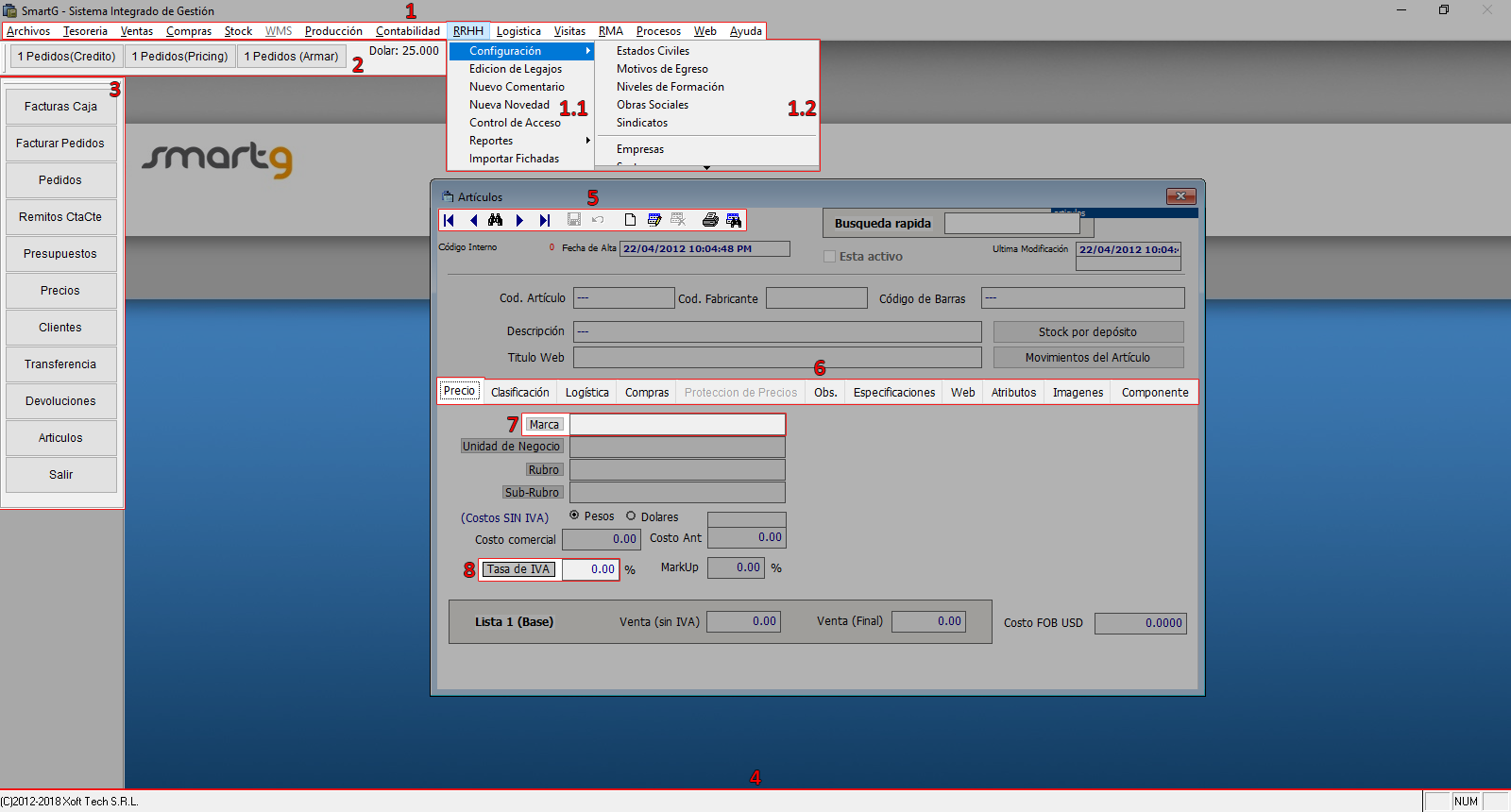Open the Stock menu
The image size is (1511, 812).
[x=238, y=31]
